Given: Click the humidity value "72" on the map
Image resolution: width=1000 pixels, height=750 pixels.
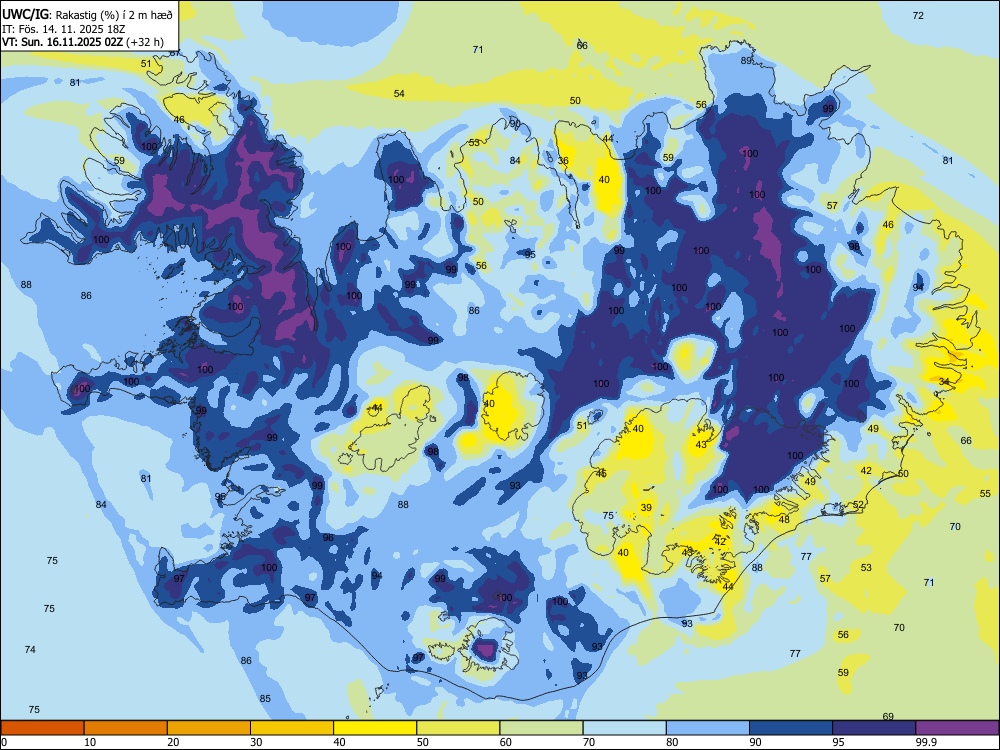Looking at the screenshot, I should (x=918, y=15).
